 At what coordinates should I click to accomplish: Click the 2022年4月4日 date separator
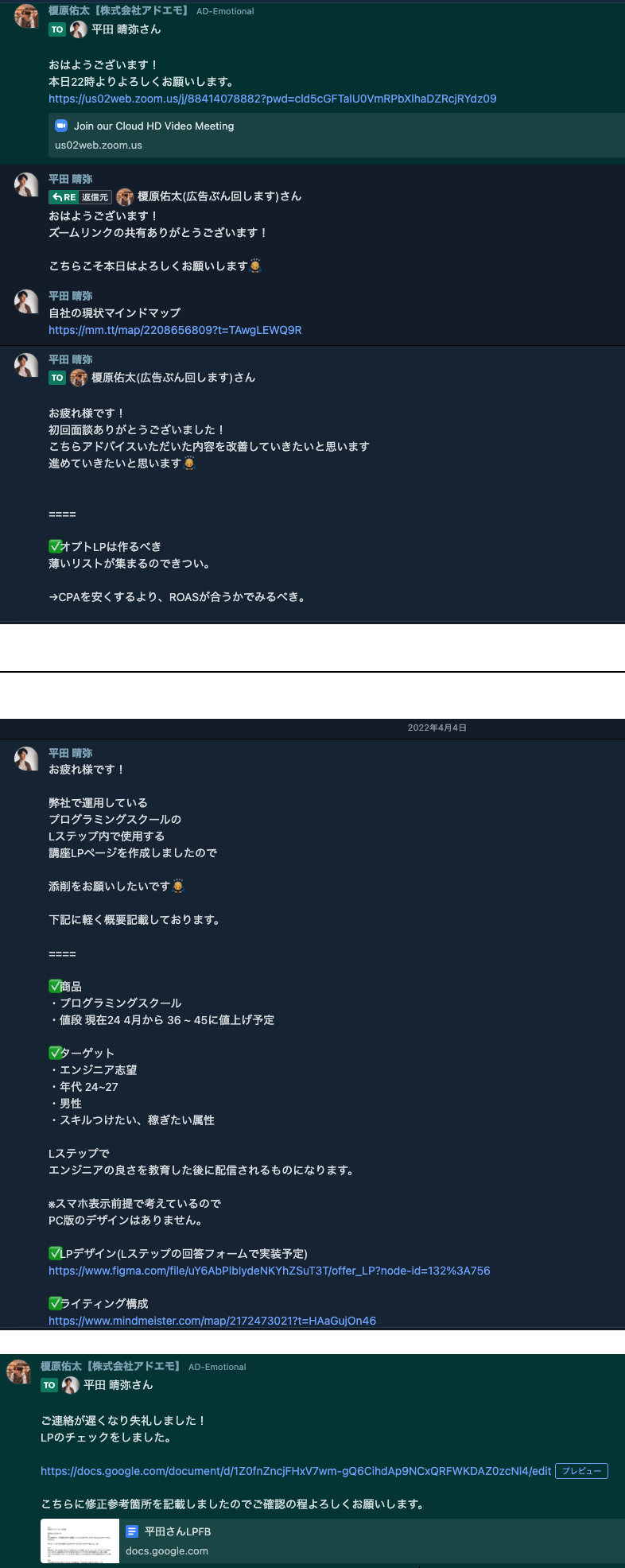click(x=437, y=728)
